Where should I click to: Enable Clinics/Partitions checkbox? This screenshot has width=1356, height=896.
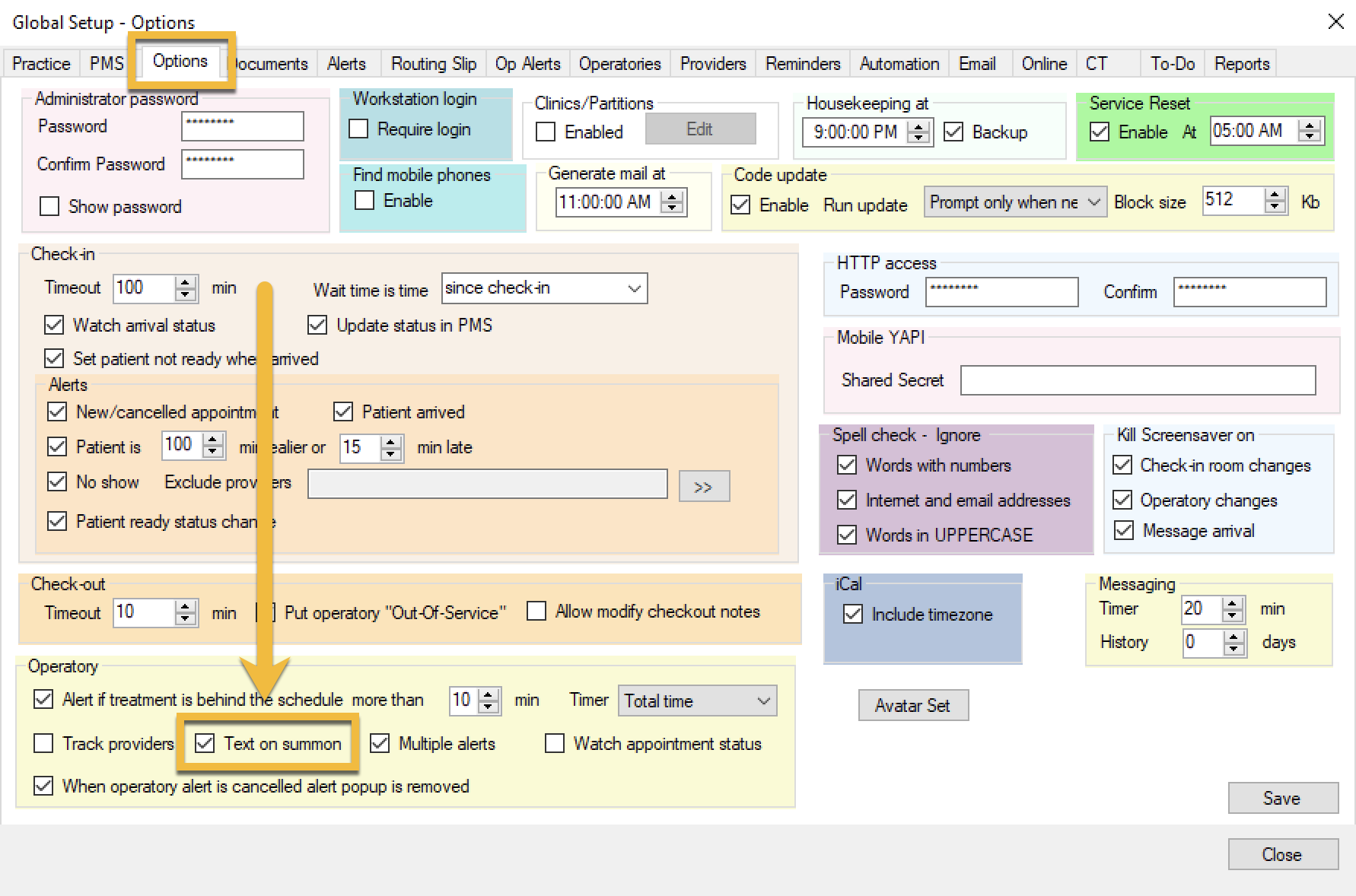[x=546, y=132]
